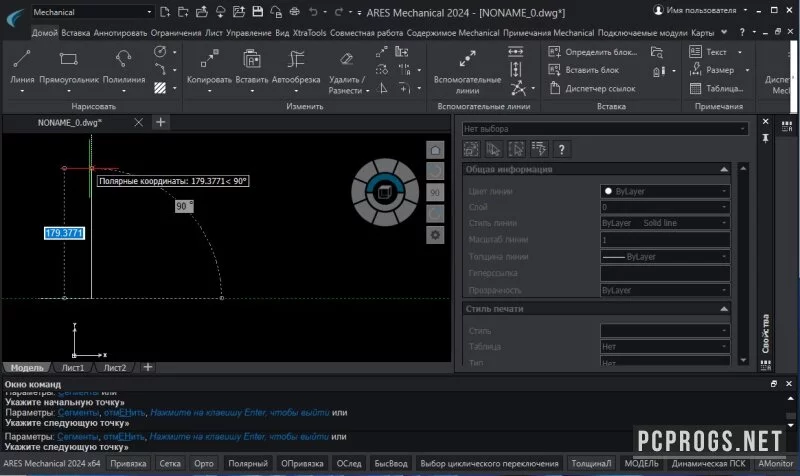Screen dimensions: 800x476
Task: Click Вставить блок in the Вставка group
Action: point(583,70)
